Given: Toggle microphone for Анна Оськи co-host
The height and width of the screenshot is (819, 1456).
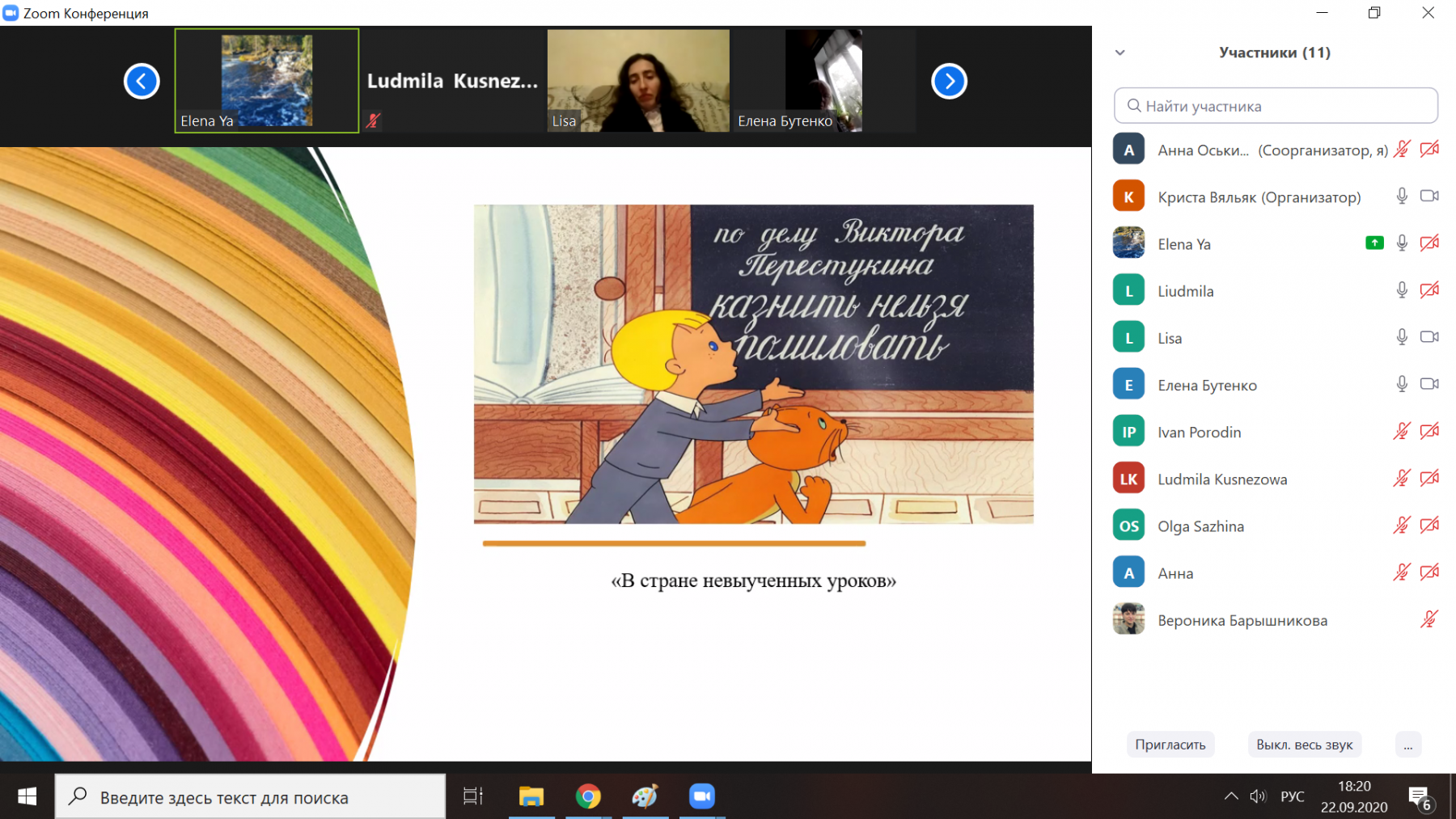Looking at the screenshot, I should (1402, 150).
